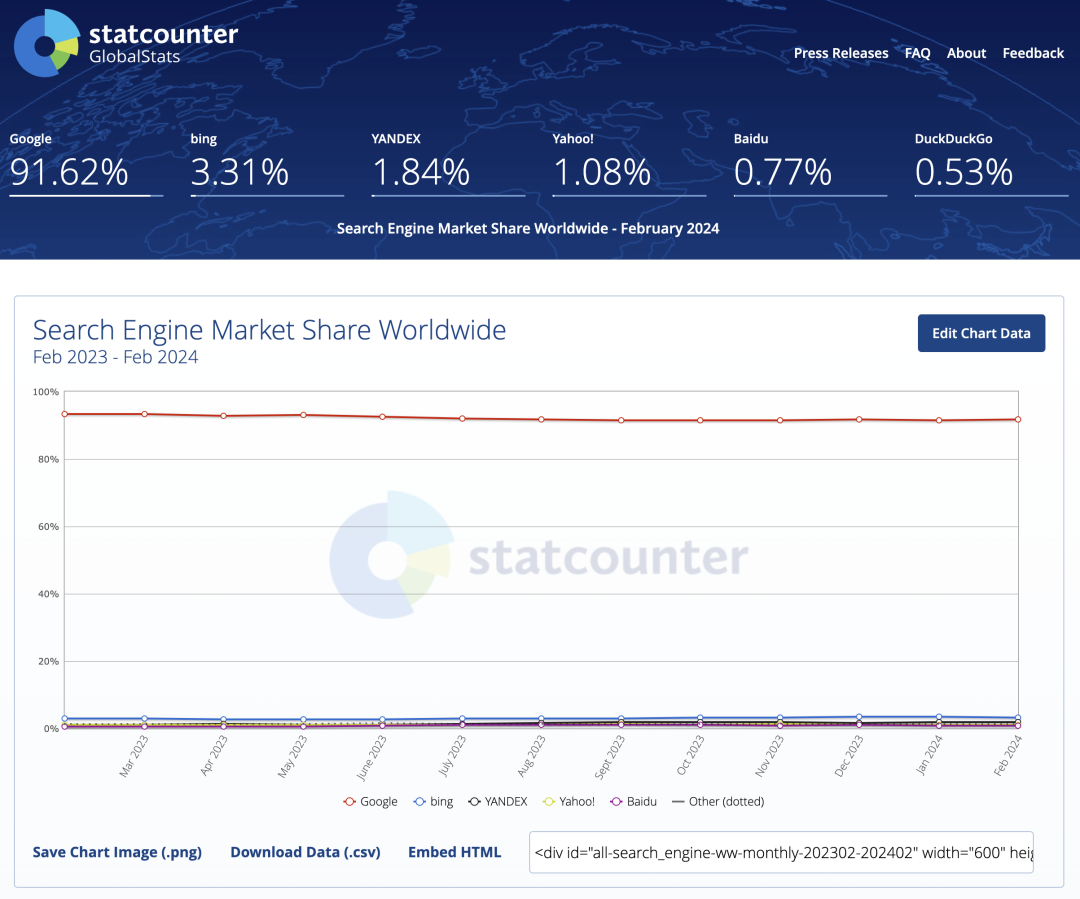Click Google data point at Feb 2024
Screen dimensions: 1080x899
coord(1018,420)
